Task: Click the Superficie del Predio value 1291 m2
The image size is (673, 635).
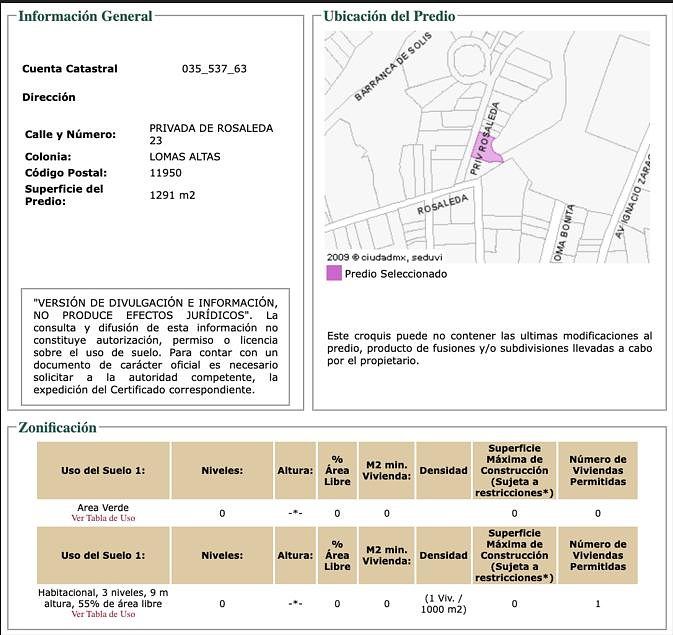Action: [x=172, y=195]
